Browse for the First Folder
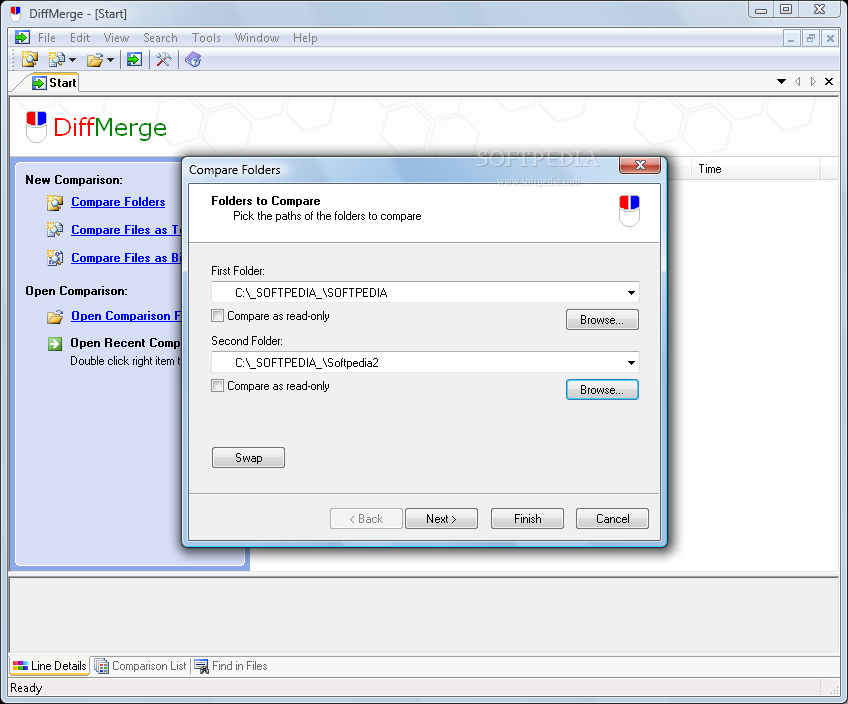848x704 pixels. click(602, 320)
